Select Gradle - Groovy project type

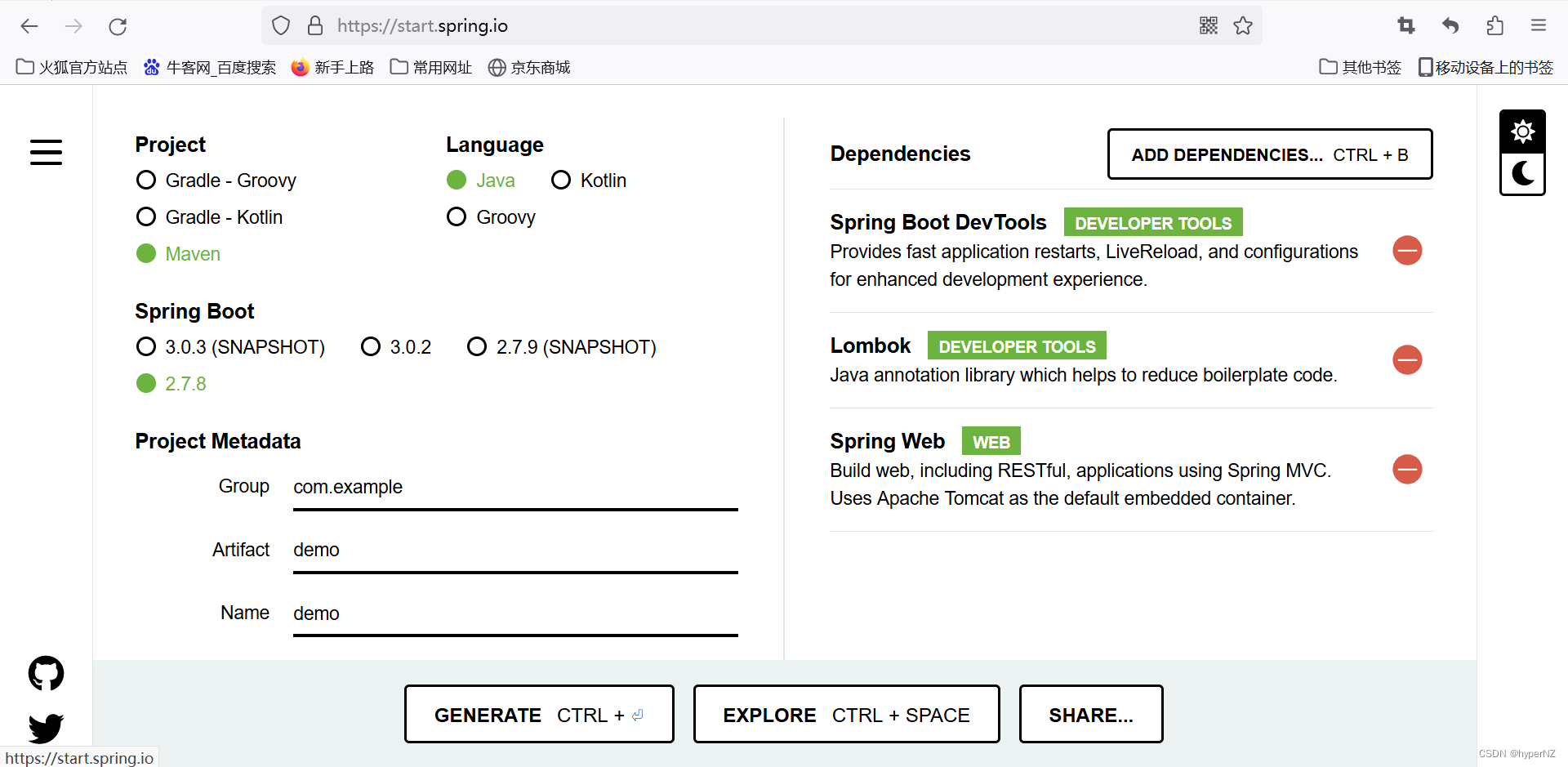click(x=216, y=180)
